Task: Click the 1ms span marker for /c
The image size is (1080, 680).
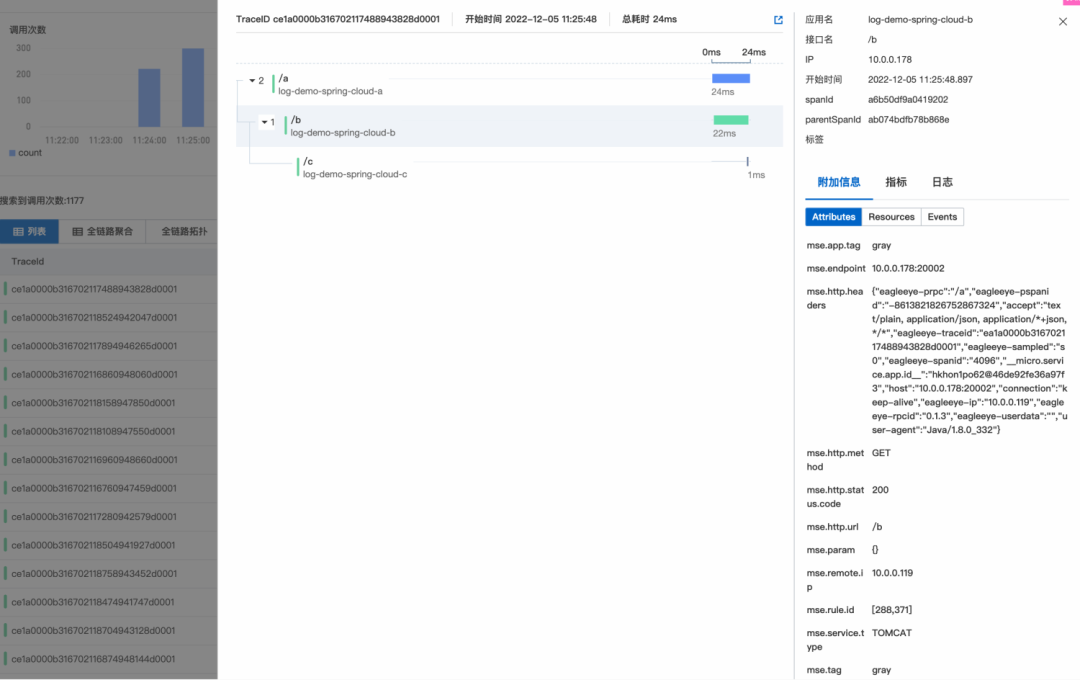Action: pos(747,161)
